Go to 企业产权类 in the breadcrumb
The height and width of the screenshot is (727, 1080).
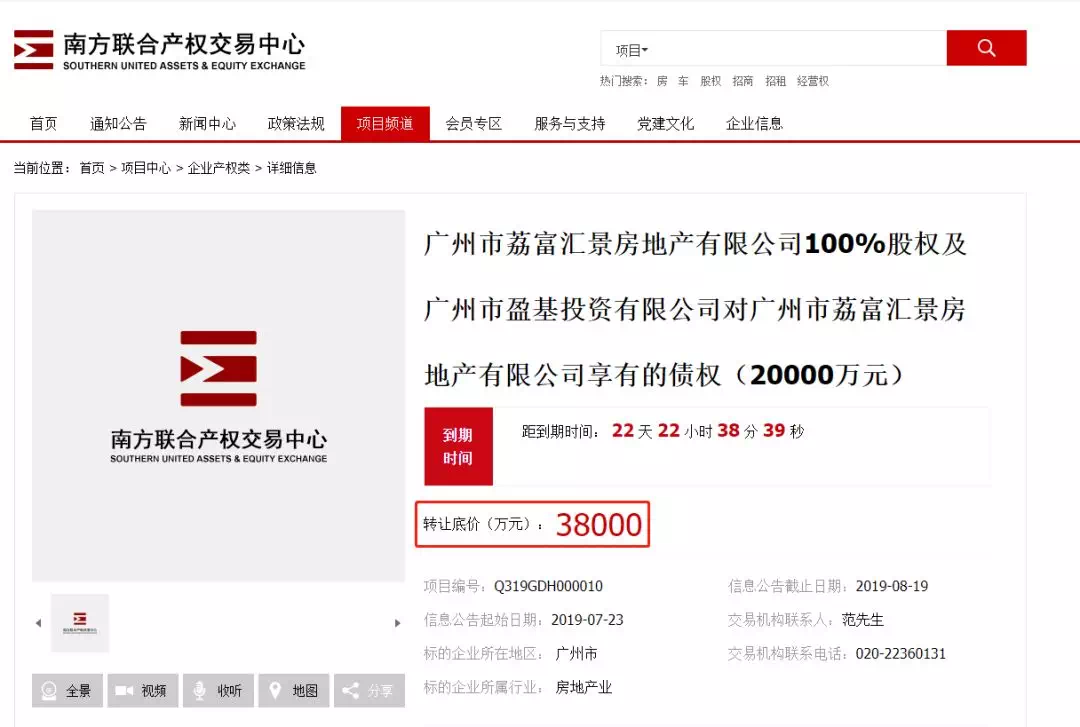point(218,168)
